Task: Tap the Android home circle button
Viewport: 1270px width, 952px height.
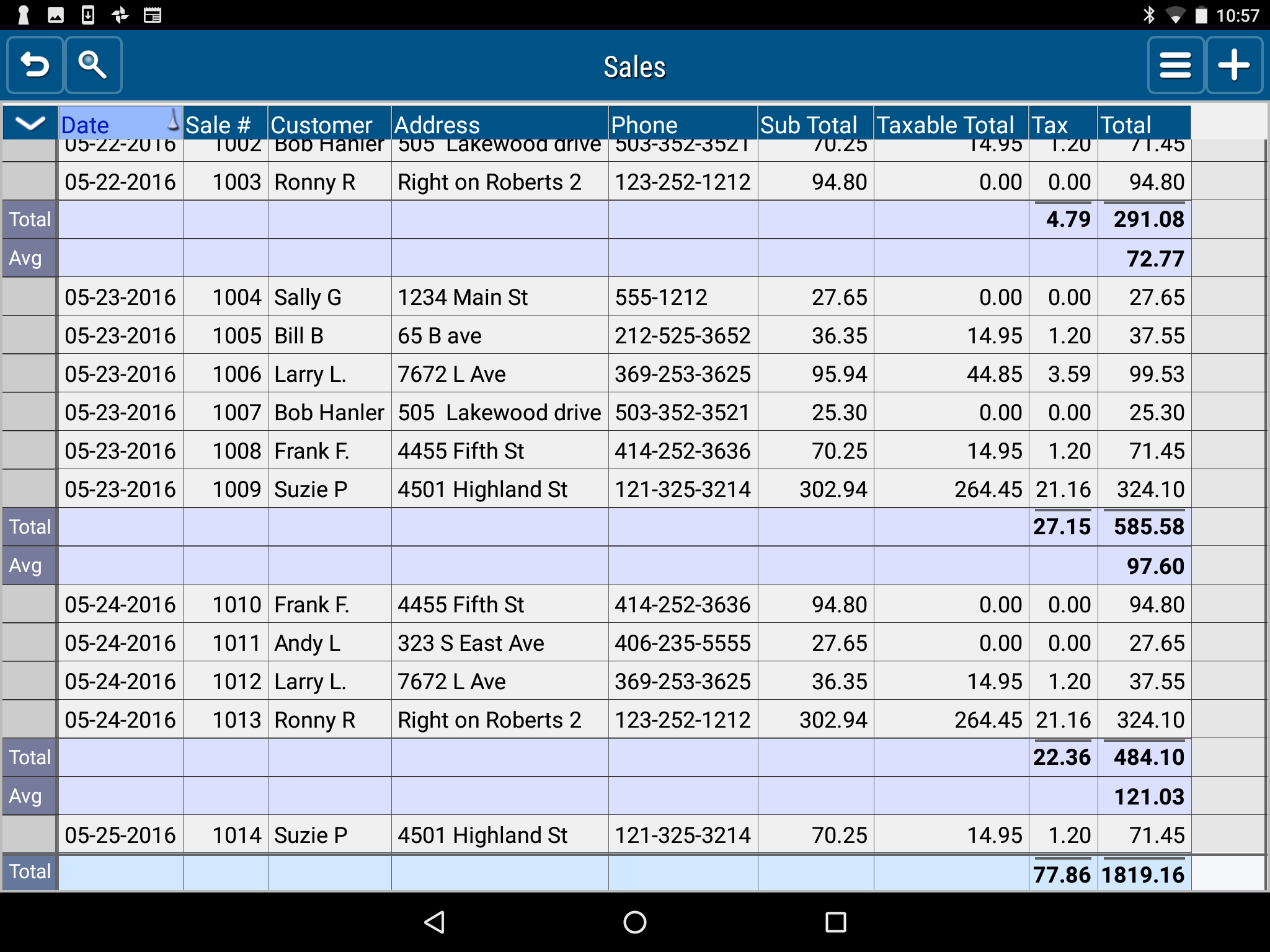Action: 635,922
